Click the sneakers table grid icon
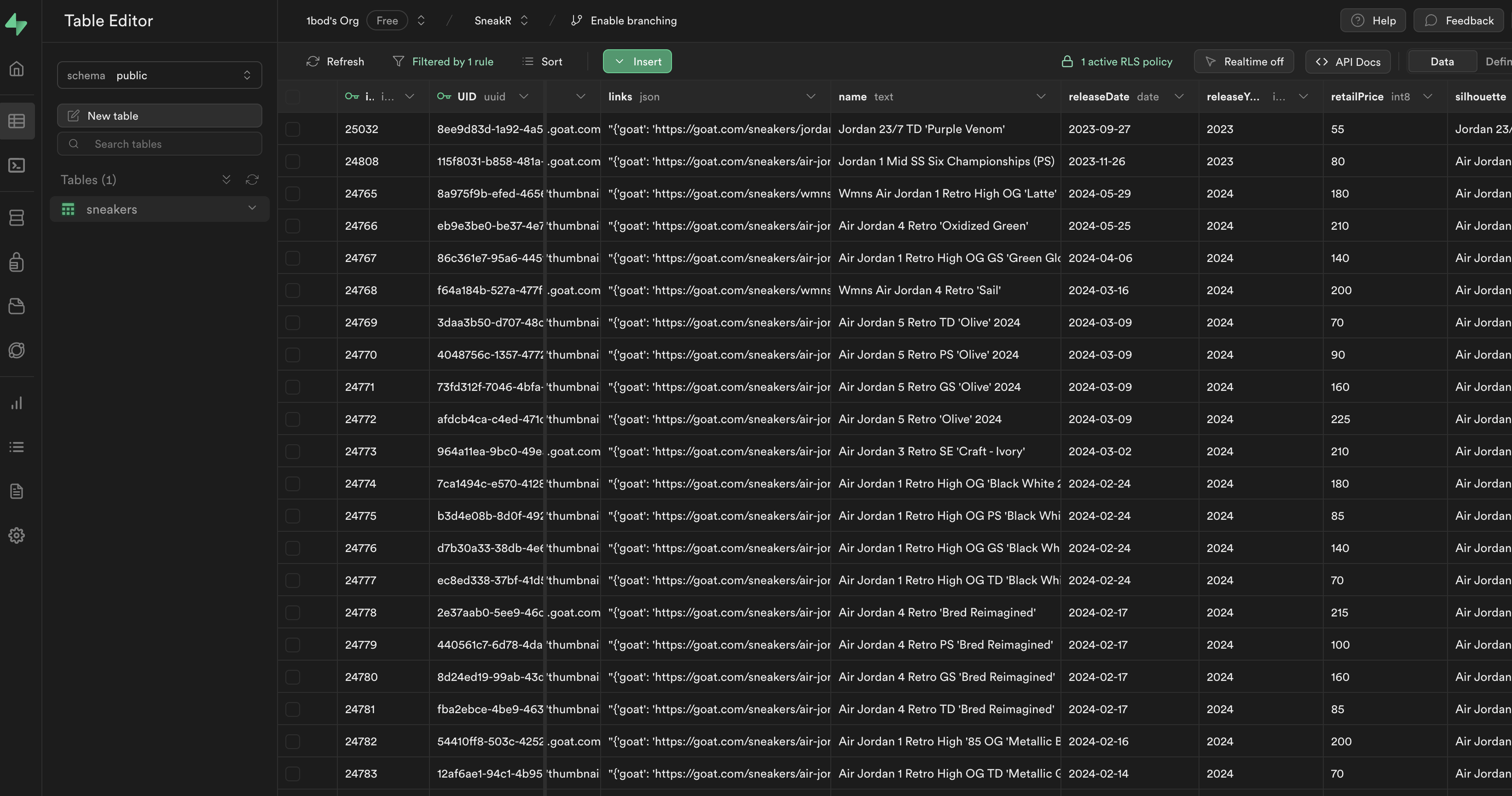Viewport: 1512px width, 796px height. point(68,209)
